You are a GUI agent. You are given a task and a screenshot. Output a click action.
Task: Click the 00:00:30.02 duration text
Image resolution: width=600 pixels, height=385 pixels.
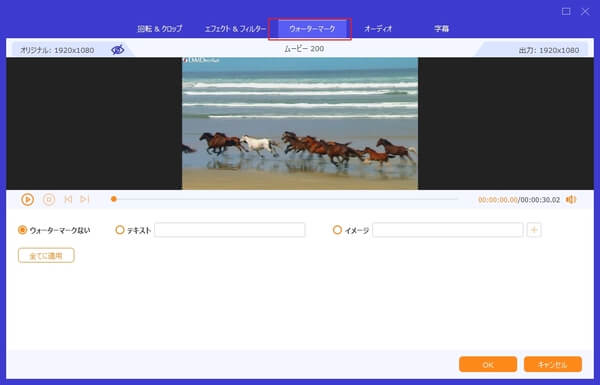540,200
